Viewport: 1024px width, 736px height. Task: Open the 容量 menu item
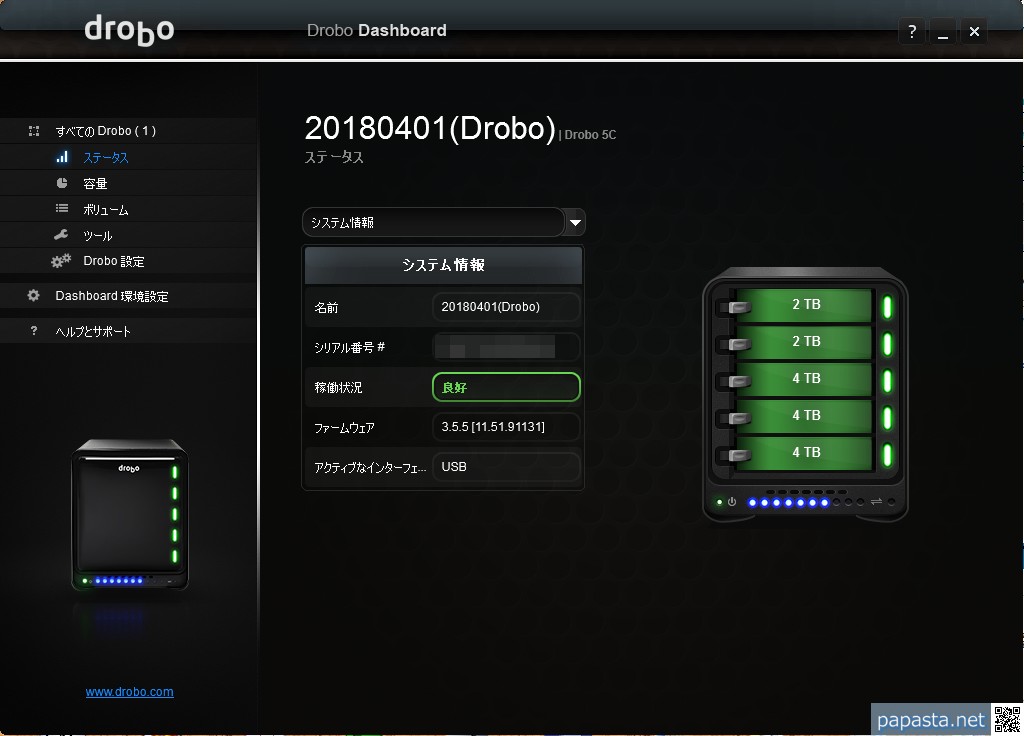click(x=95, y=184)
